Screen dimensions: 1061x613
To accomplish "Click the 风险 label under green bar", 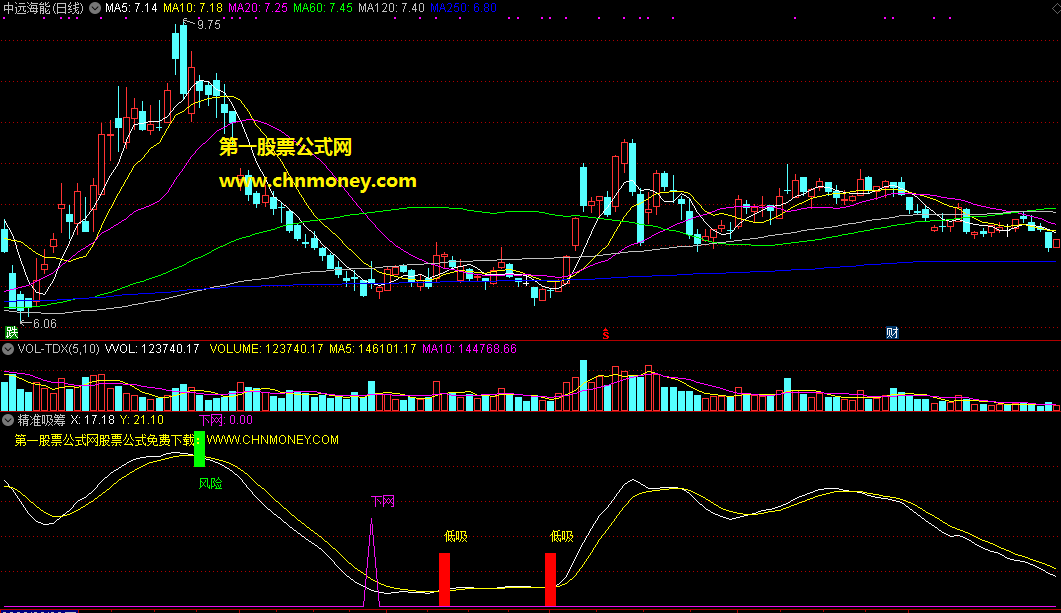I will pyautogui.click(x=210, y=484).
